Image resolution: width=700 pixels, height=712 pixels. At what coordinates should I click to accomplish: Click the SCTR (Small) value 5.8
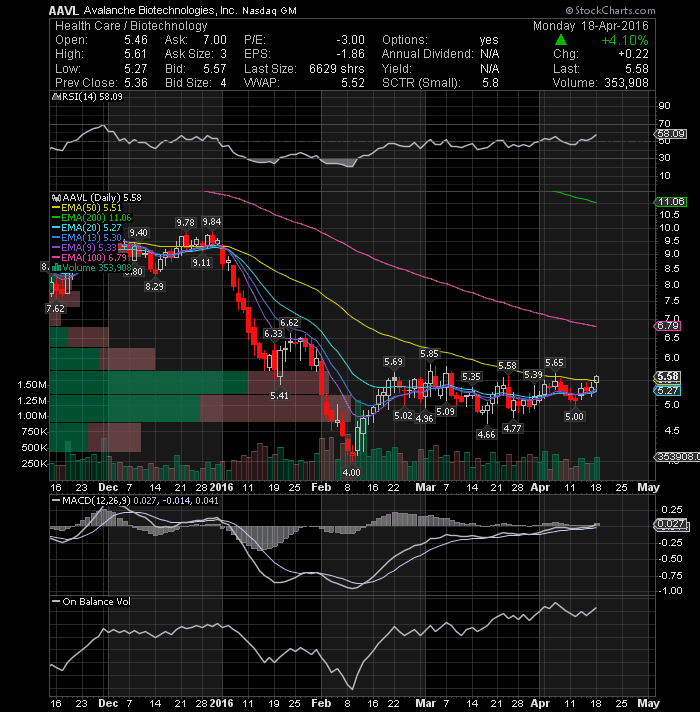(490, 83)
